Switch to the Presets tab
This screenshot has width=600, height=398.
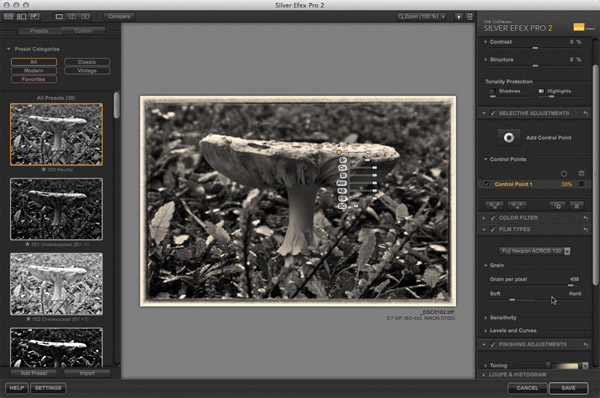39,31
